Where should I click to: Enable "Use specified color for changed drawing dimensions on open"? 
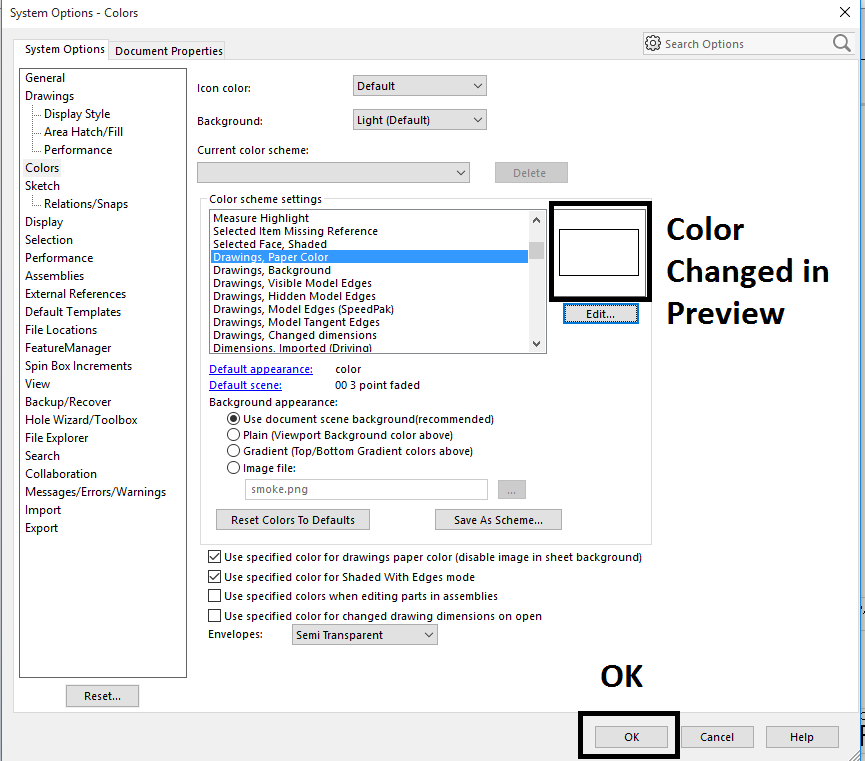click(x=216, y=616)
